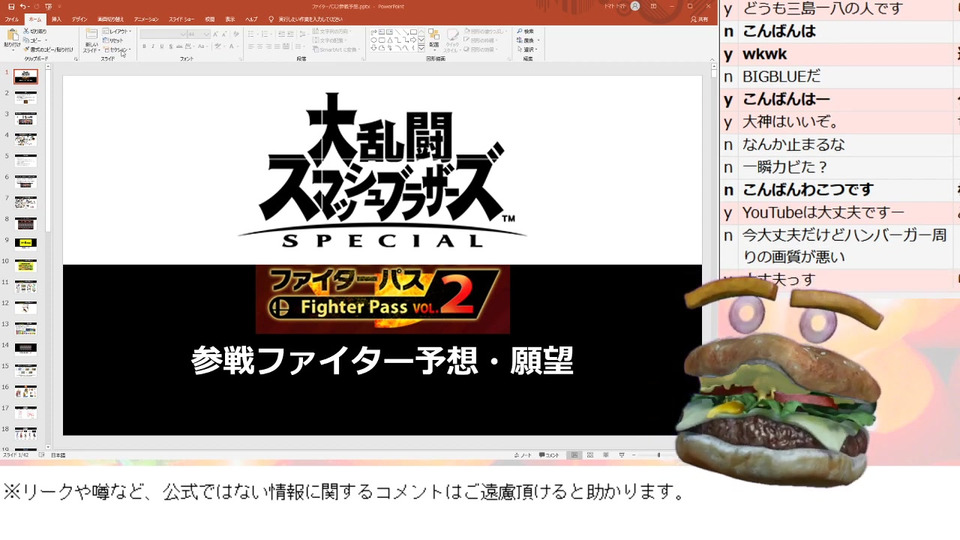Image resolution: width=960 pixels, height=540 pixels.
Task: Open the Insert (挿入) tab
Action: 56,20
